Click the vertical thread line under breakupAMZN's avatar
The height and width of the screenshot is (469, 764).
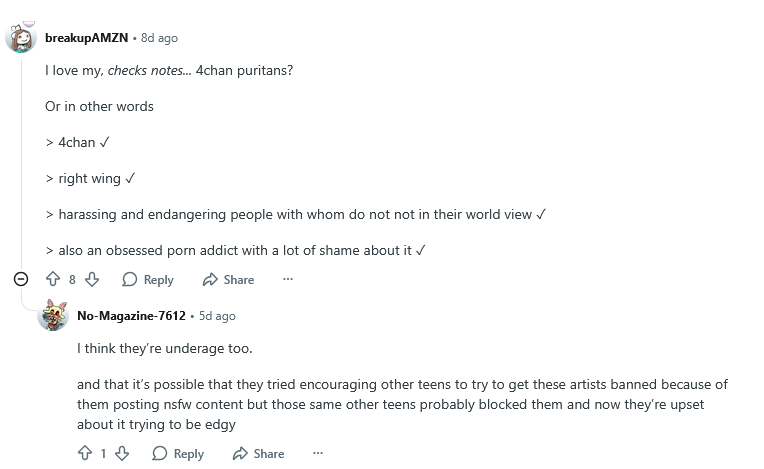[x=22, y=160]
